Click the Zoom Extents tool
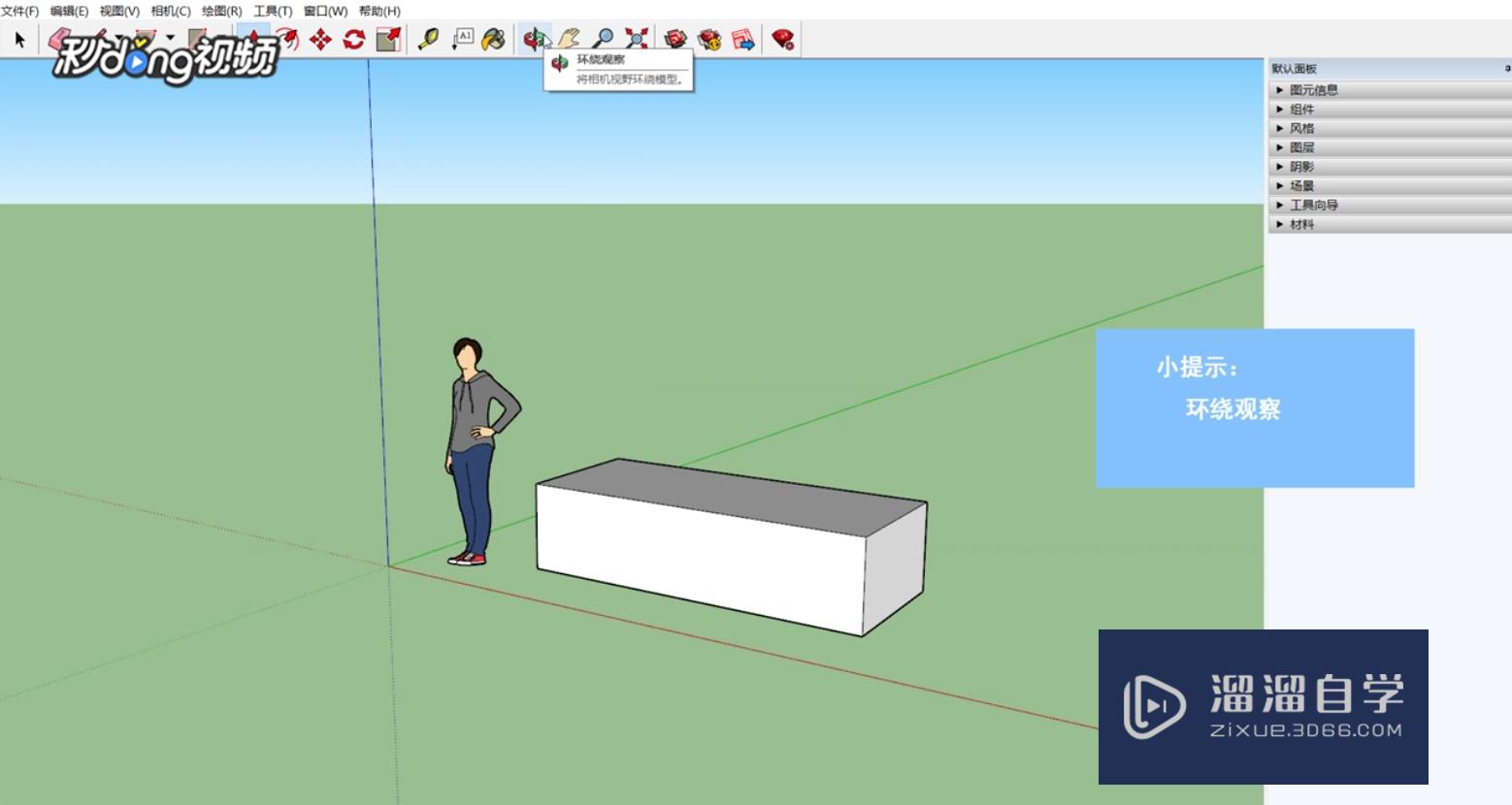Viewport: 1512px width, 805px height. point(637,40)
